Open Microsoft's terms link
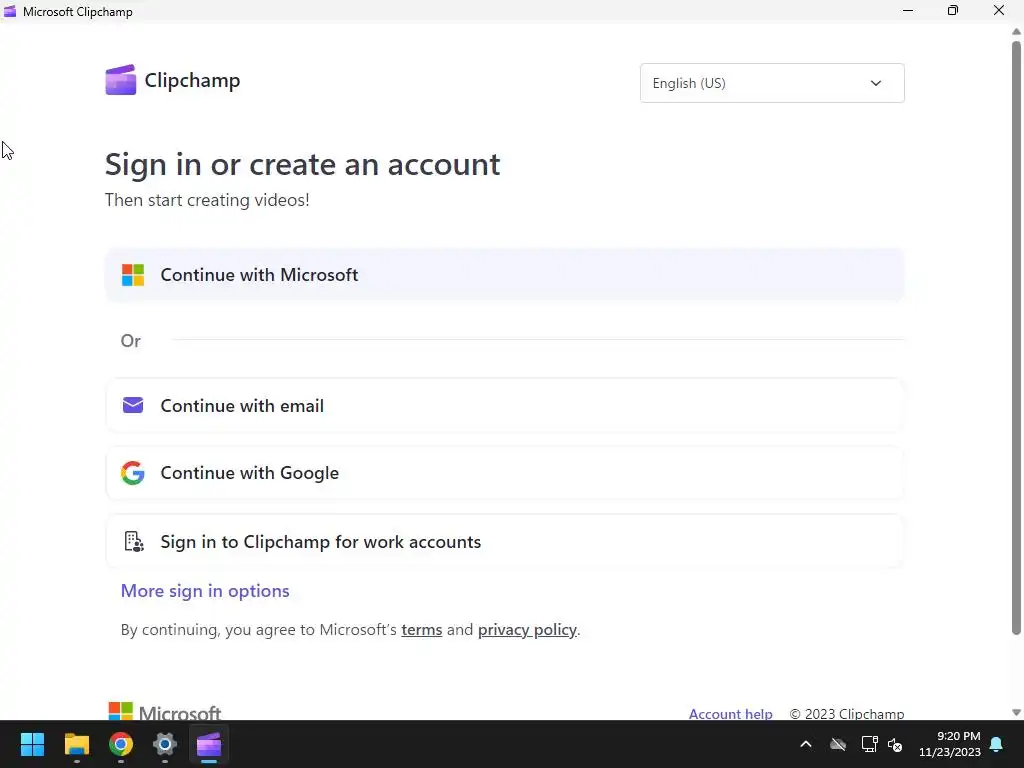The height and width of the screenshot is (768, 1024). click(421, 630)
